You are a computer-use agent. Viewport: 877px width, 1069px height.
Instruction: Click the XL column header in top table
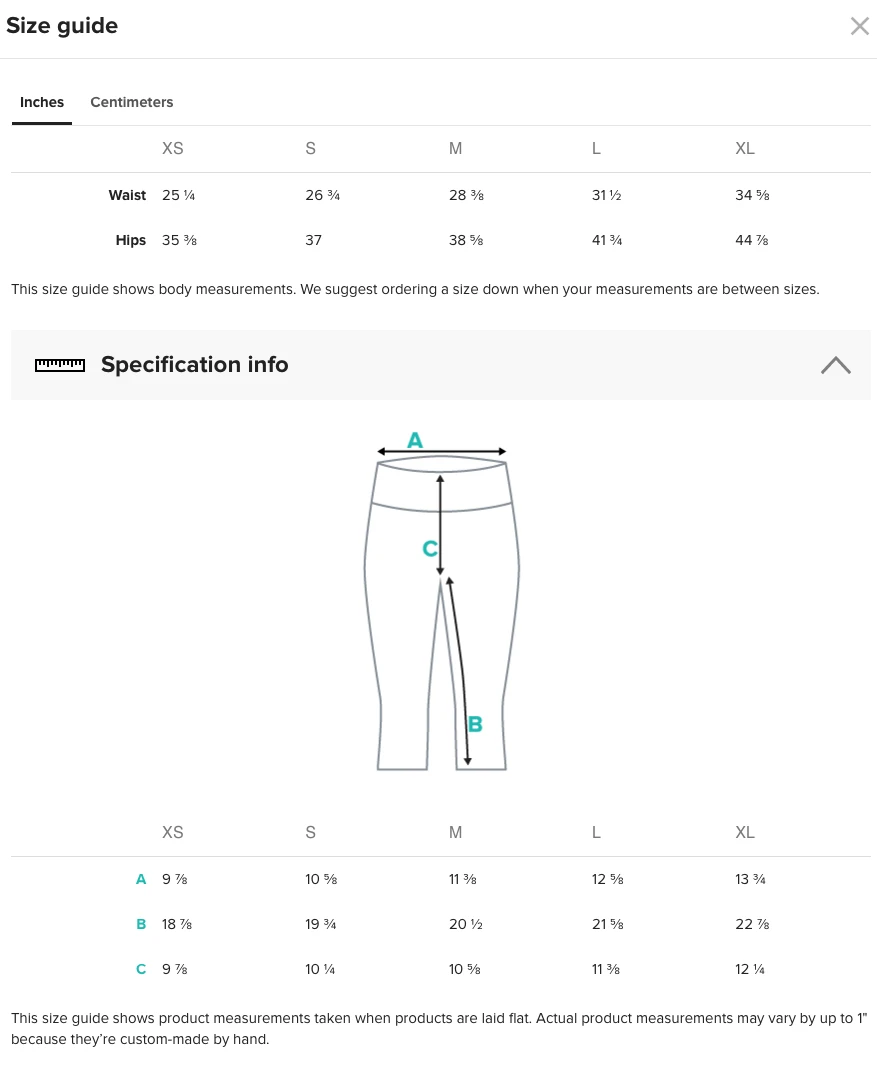745,148
